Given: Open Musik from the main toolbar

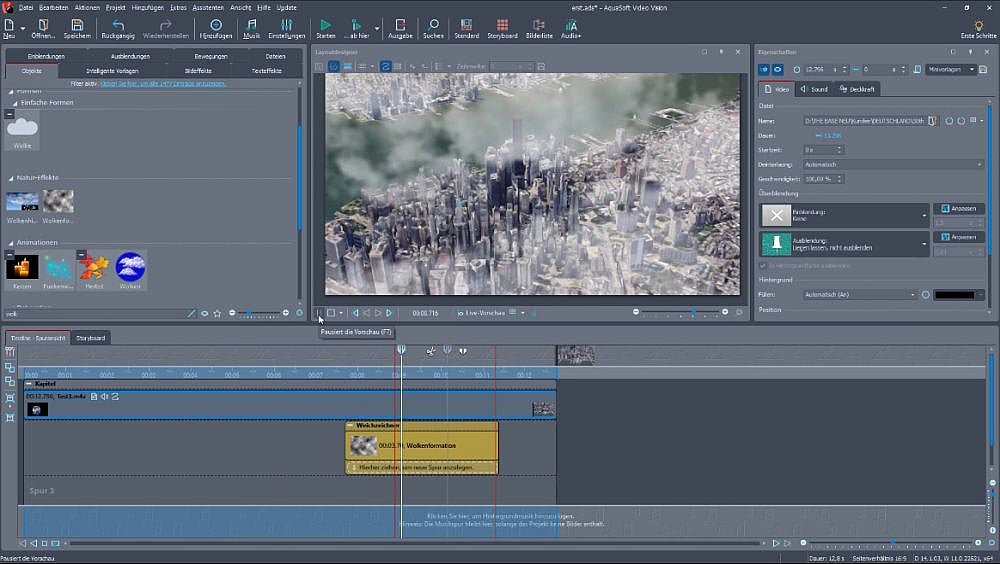Looking at the screenshot, I should [251, 26].
